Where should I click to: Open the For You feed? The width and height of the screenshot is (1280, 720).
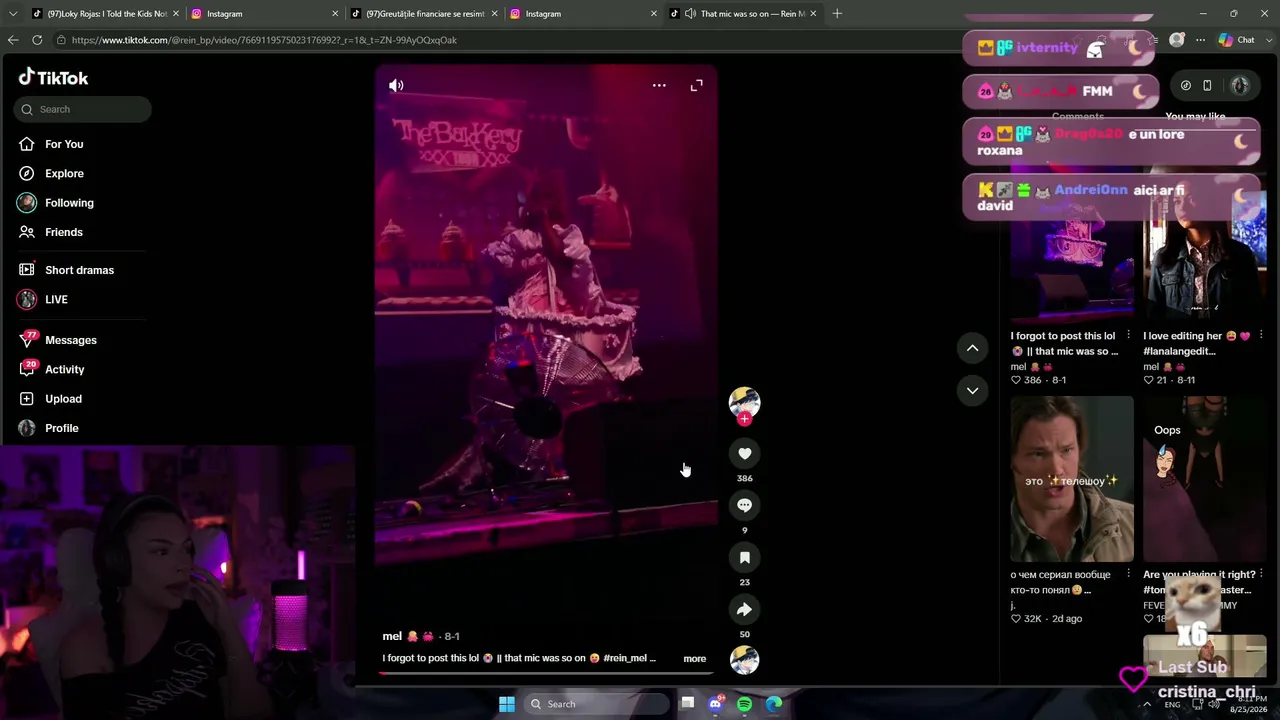[64, 144]
